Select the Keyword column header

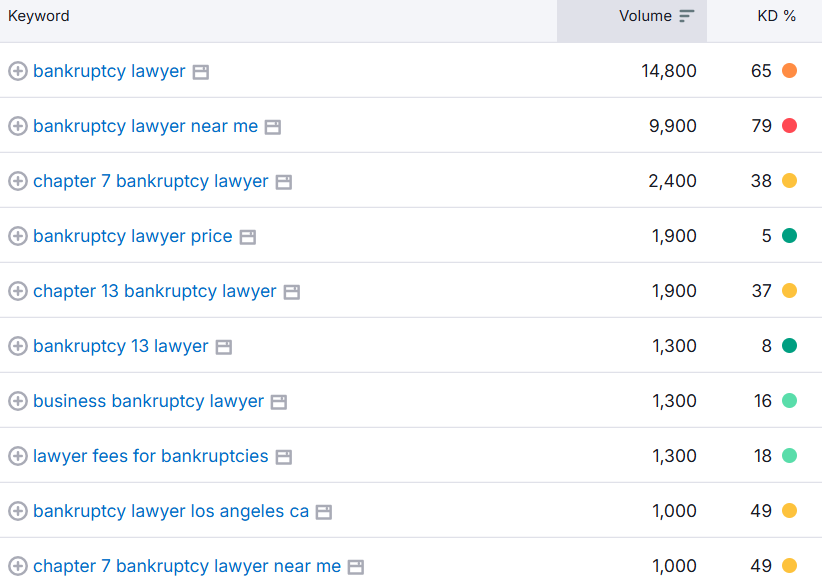coord(39,15)
